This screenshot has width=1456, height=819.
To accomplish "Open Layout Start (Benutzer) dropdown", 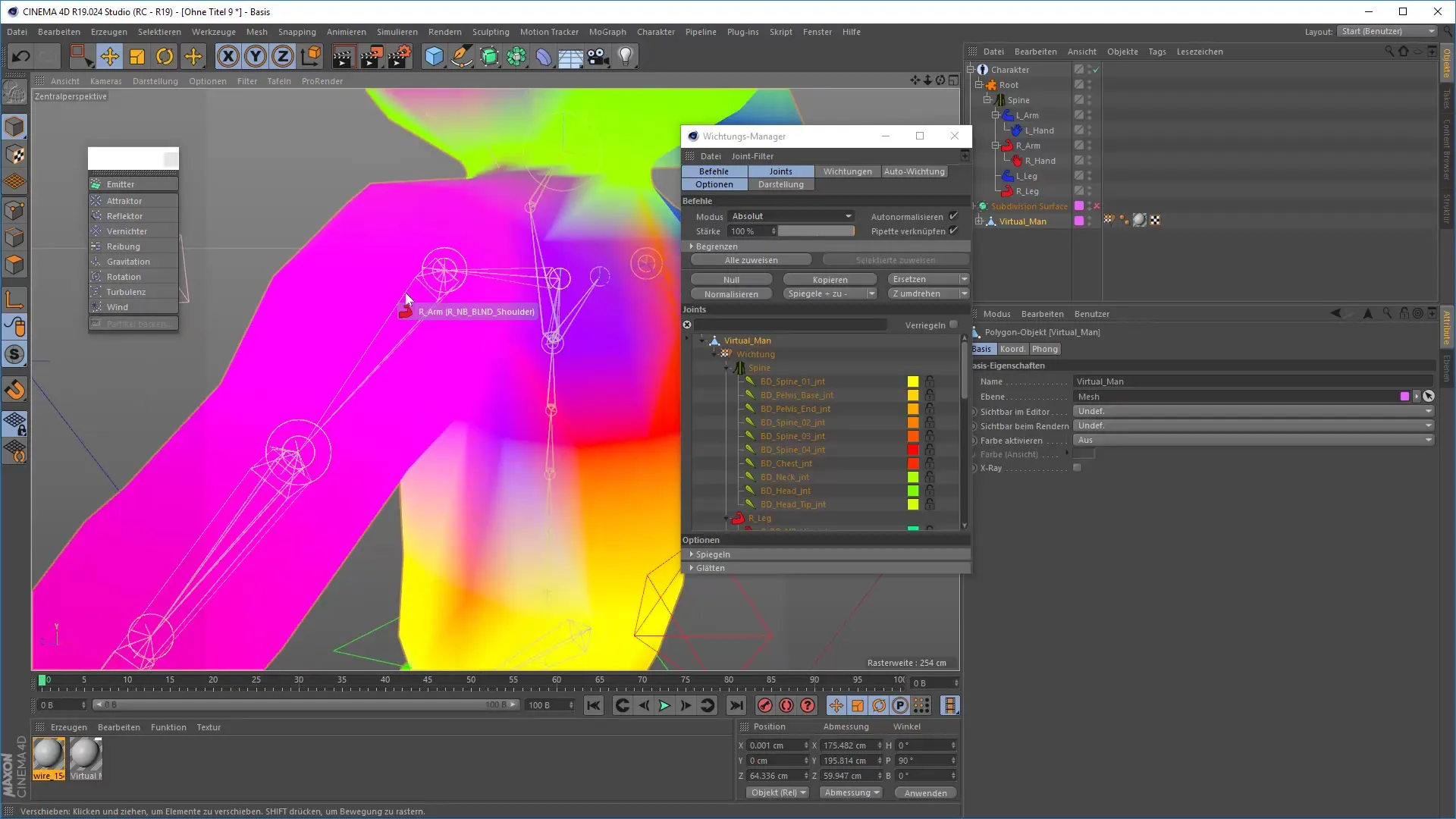I will 1387,31.
